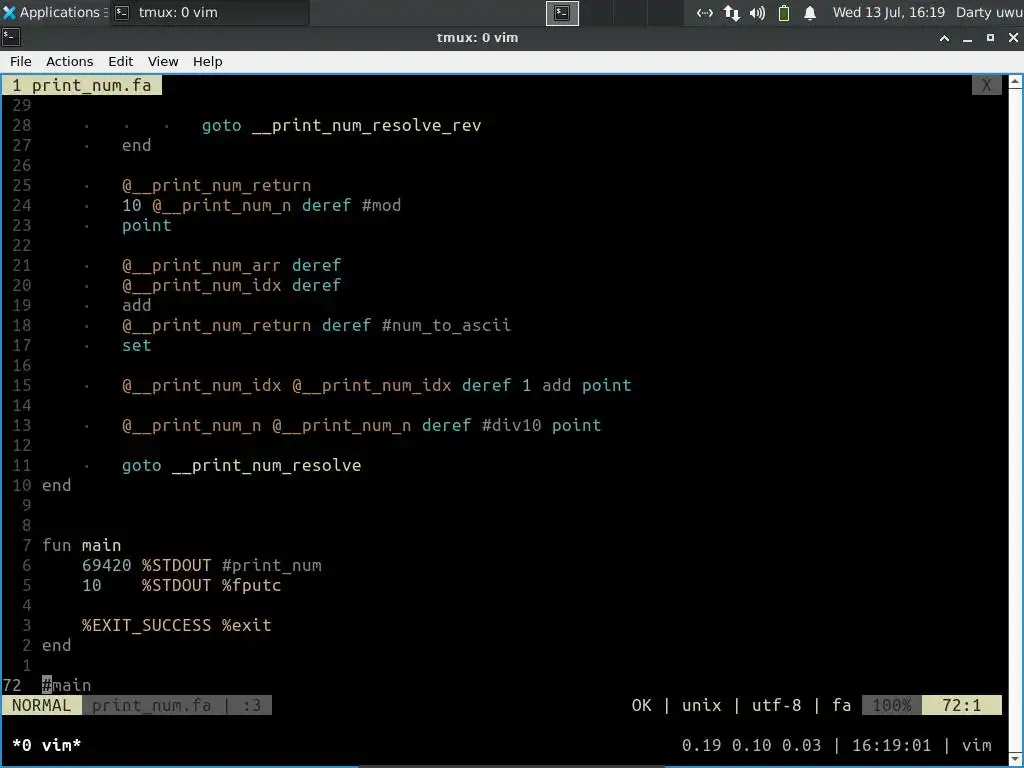
Task: Select the 'tmux: 0 vim' taskbar button
Action: click(x=209, y=12)
